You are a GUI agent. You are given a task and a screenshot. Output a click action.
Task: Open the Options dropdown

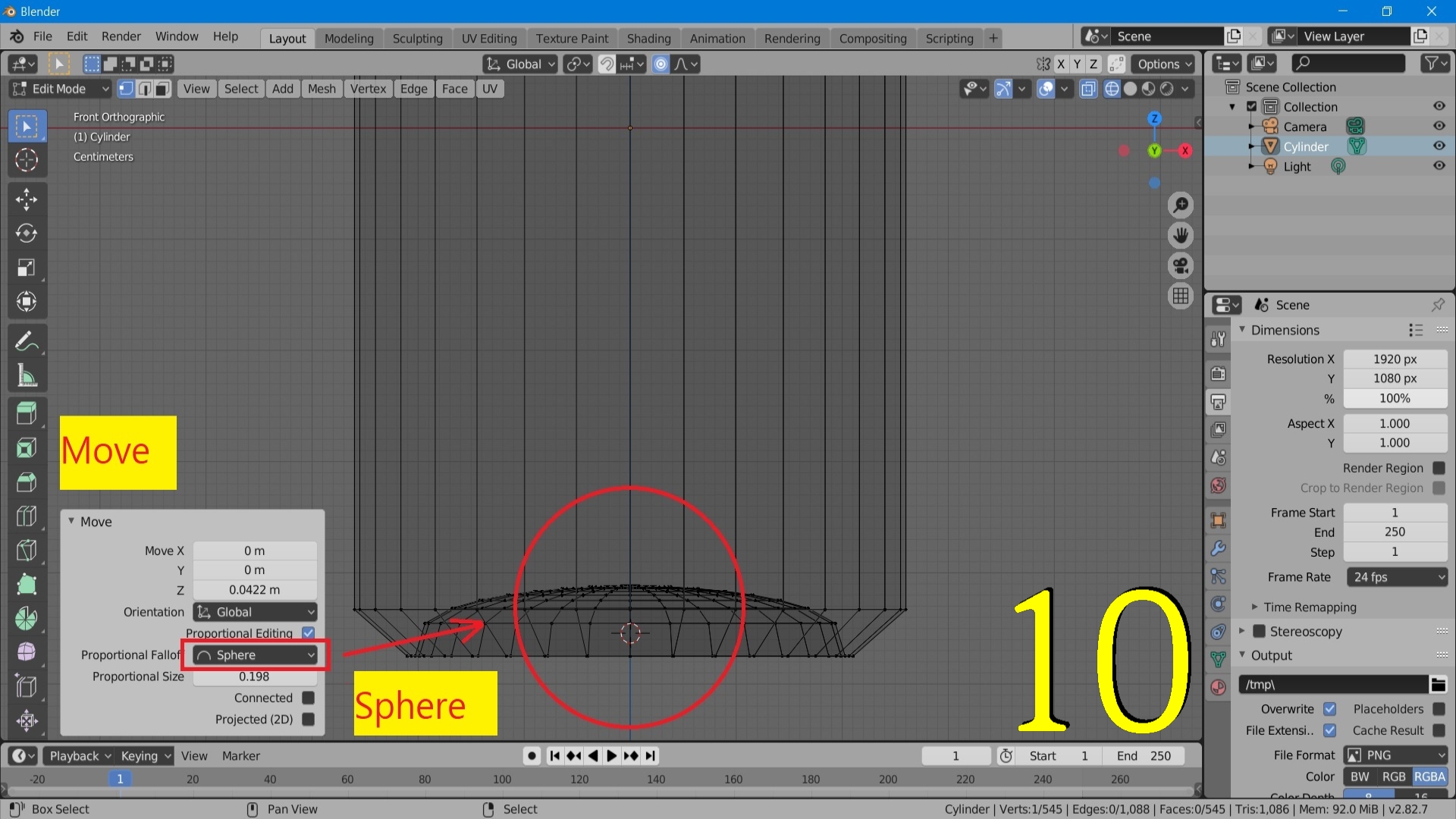(1164, 64)
